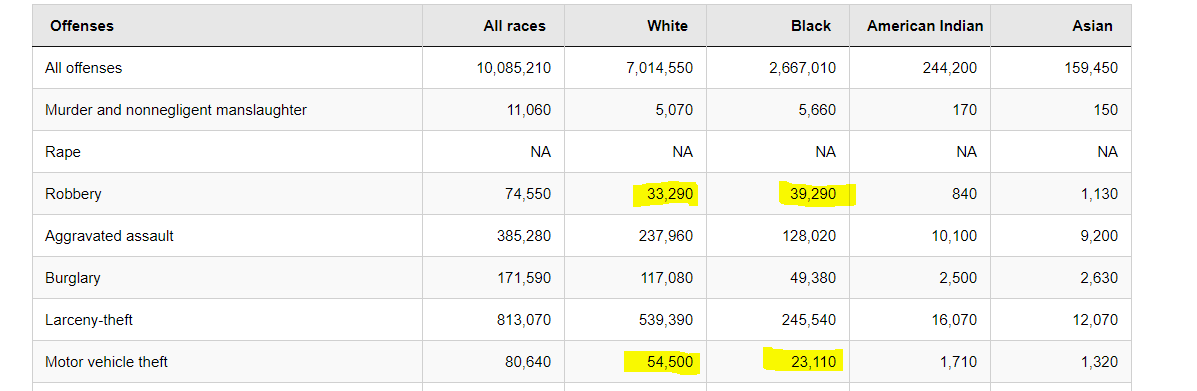Select highlighted White motor vehicle theft 54,500
This screenshot has height=391, width=1197.
pos(669,362)
